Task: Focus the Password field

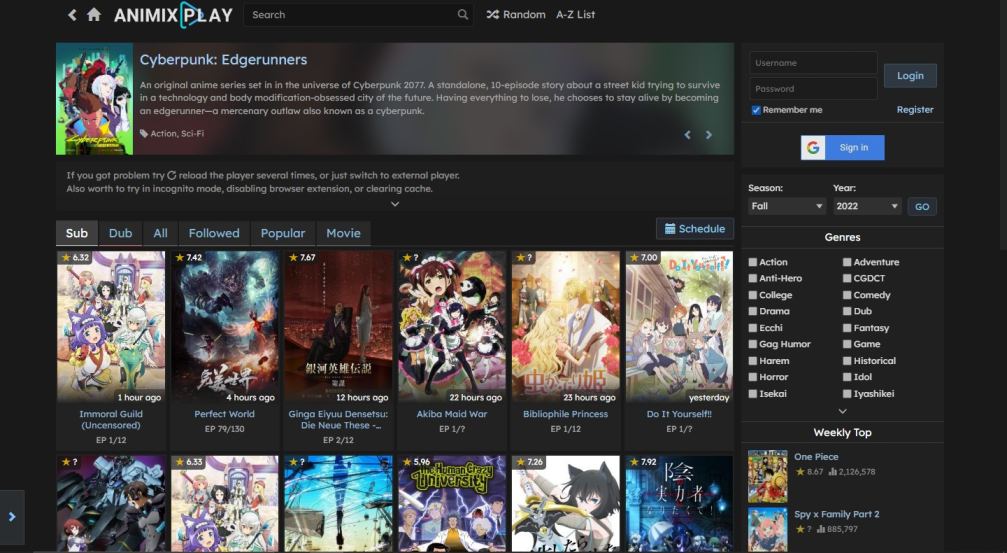Action: coord(813,89)
